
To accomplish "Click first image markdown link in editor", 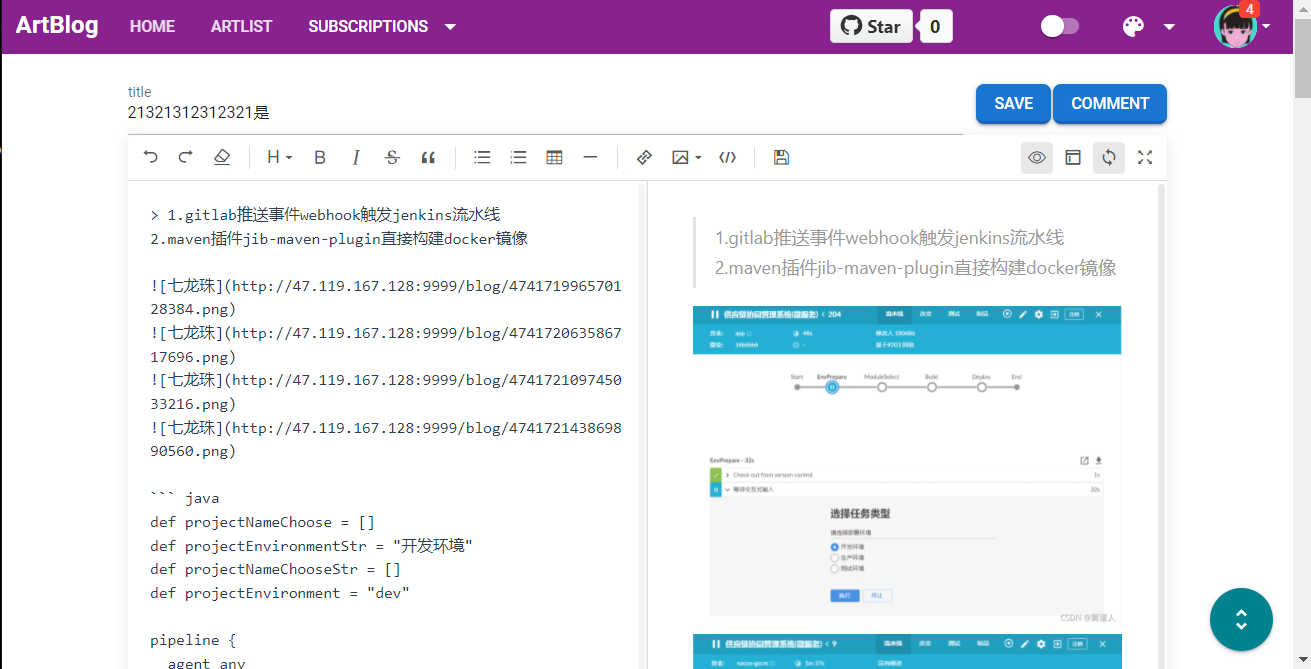I will pyautogui.click(x=386, y=298).
